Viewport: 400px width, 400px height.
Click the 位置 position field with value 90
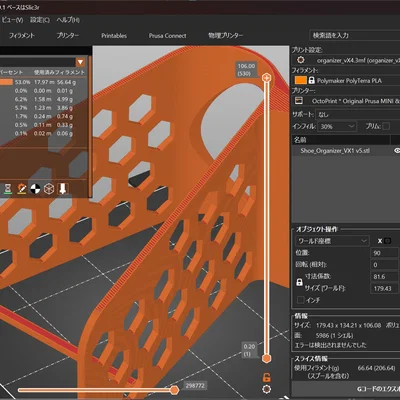384,253
